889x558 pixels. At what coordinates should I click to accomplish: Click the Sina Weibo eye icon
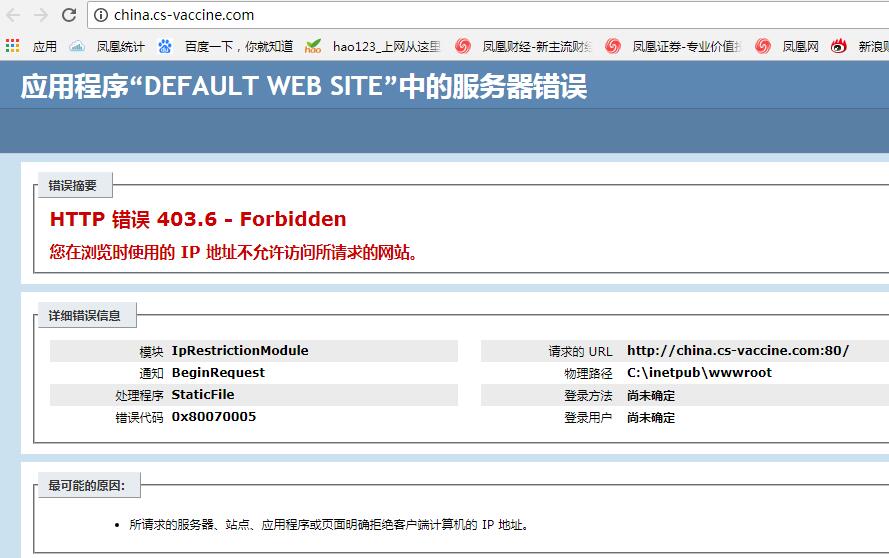tap(839, 46)
